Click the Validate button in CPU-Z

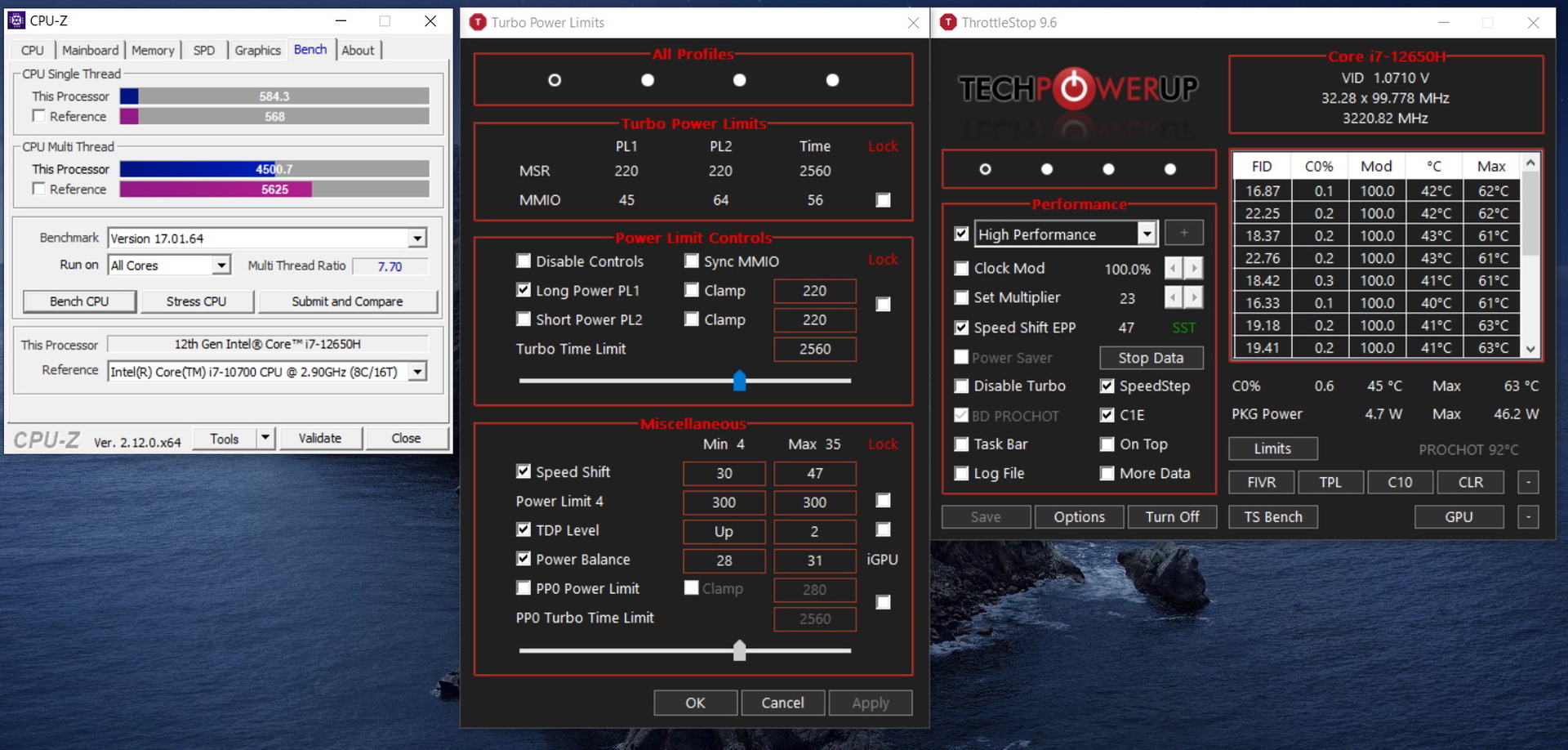(320, 439)
